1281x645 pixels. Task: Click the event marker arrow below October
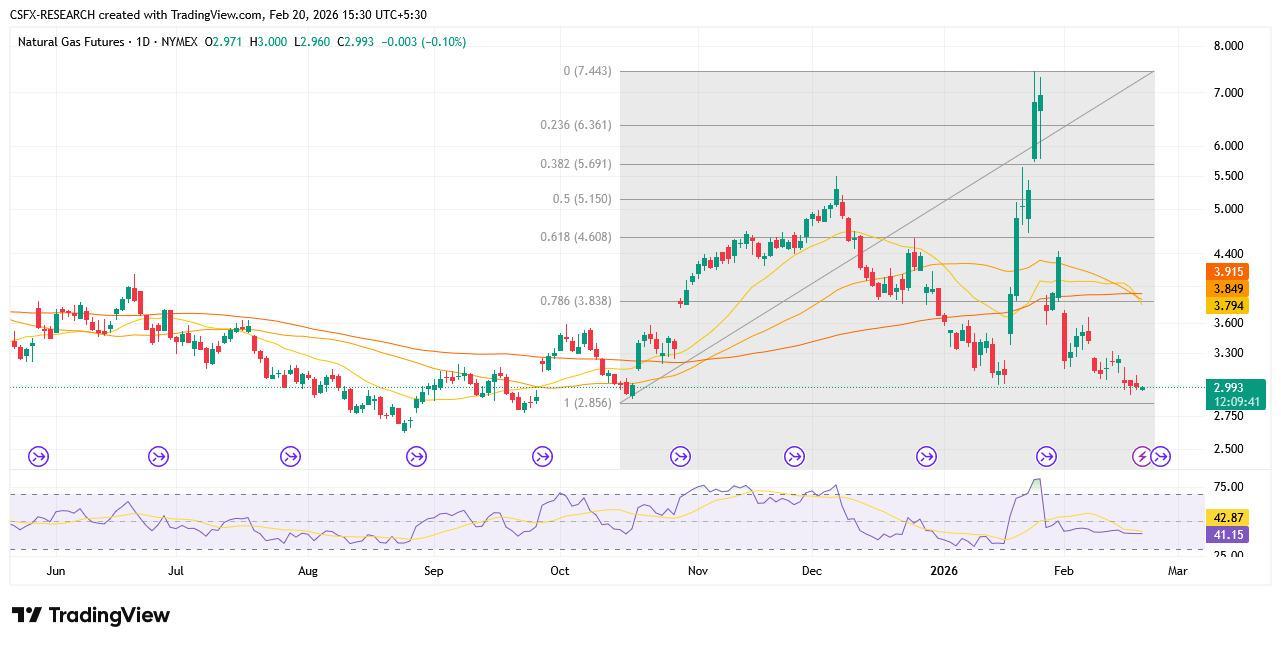pyautogui.click(x=541, y=457)
